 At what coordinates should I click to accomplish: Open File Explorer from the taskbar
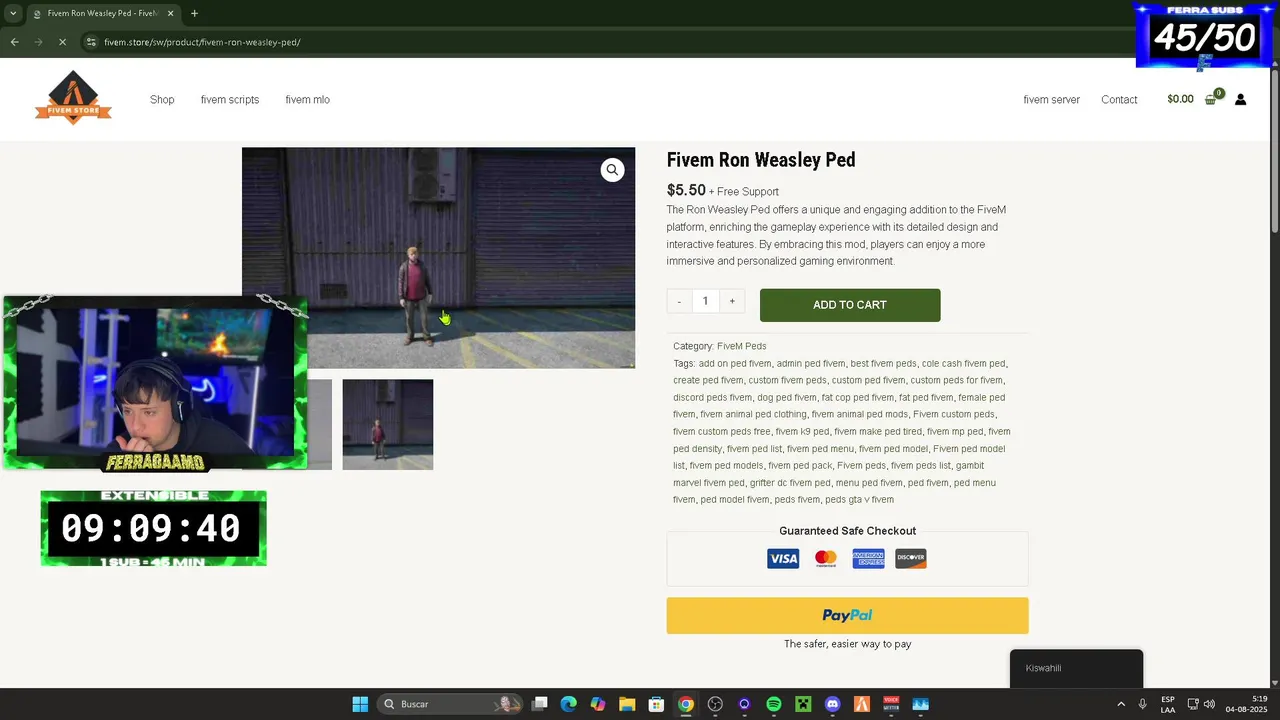click(x=627, y=704)
